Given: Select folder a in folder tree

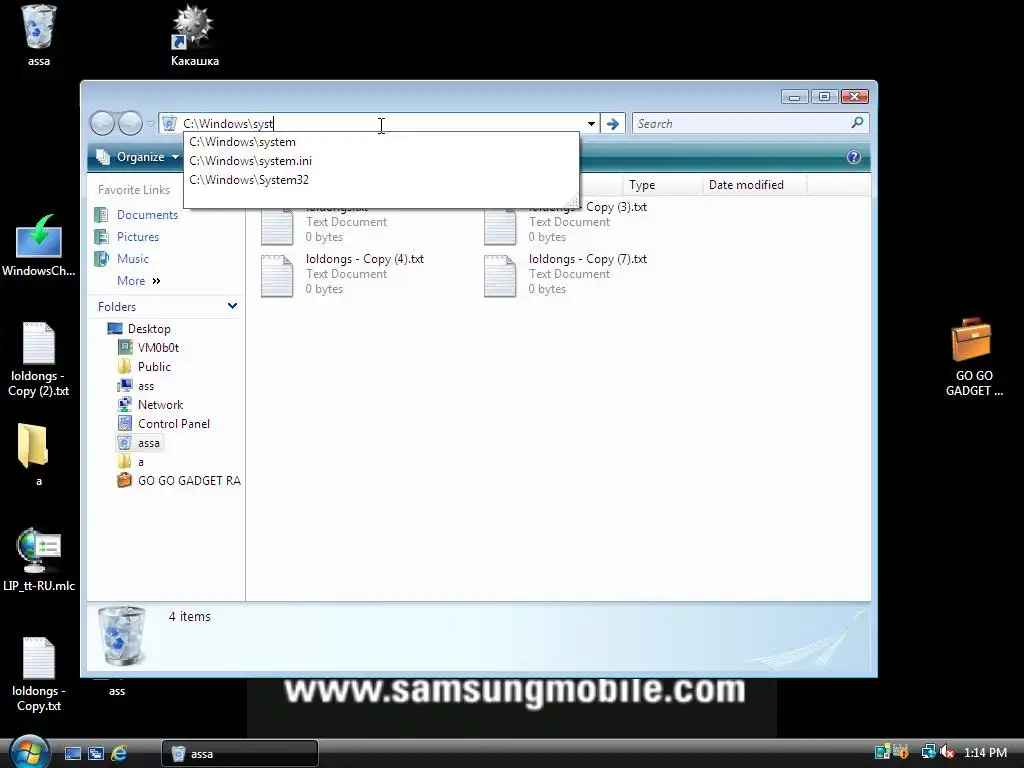Looking at the screenshot, I should tap(131, 462).
